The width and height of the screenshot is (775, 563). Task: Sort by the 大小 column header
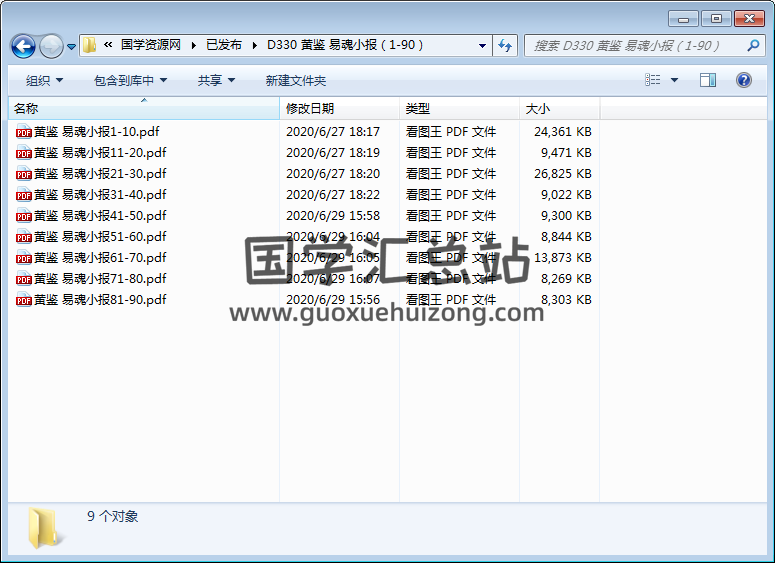point(560,108)
